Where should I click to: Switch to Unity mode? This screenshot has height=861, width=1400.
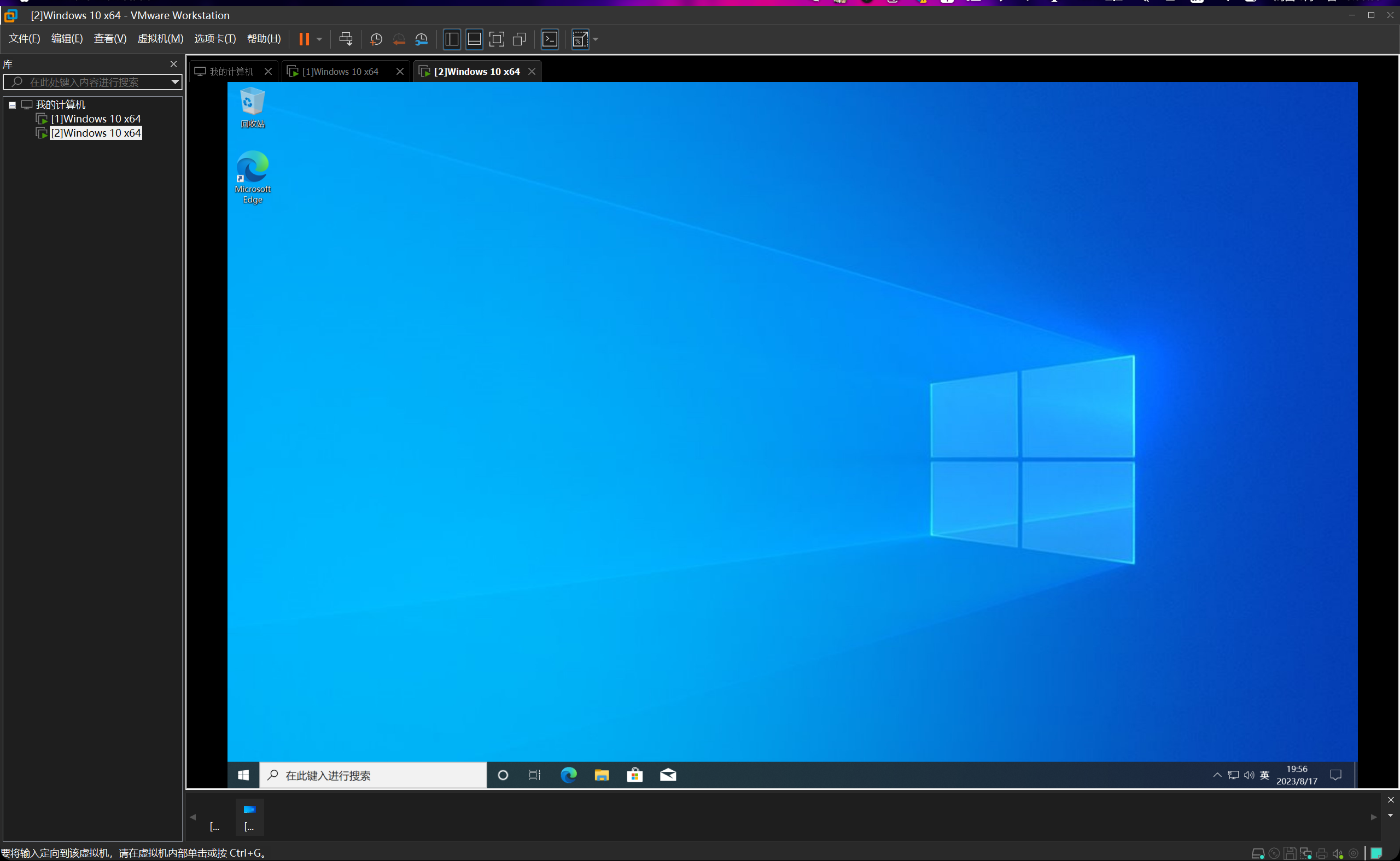[x=520, y=39]
